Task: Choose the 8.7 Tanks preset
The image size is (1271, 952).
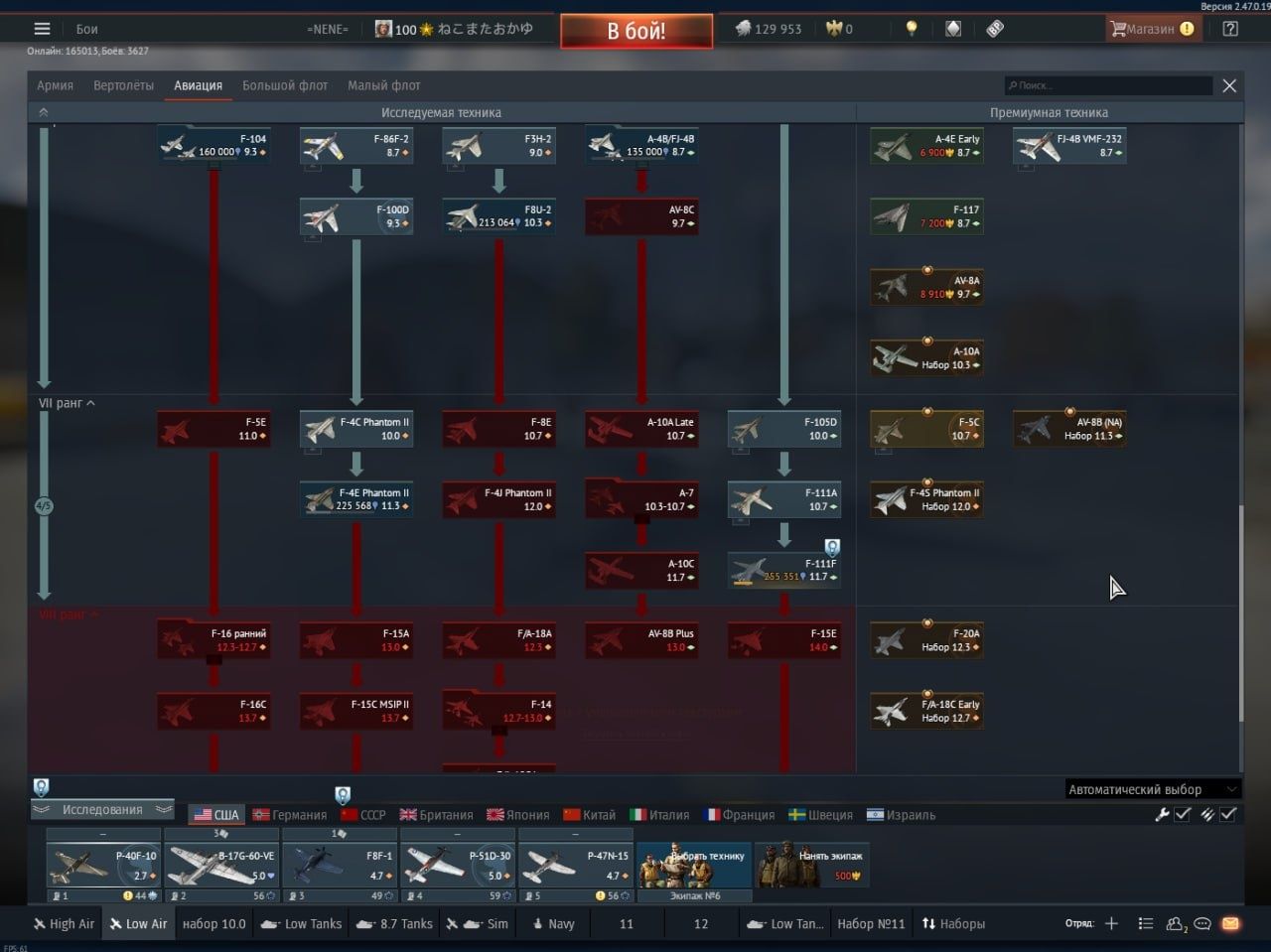Action: [x=396, y=923]
